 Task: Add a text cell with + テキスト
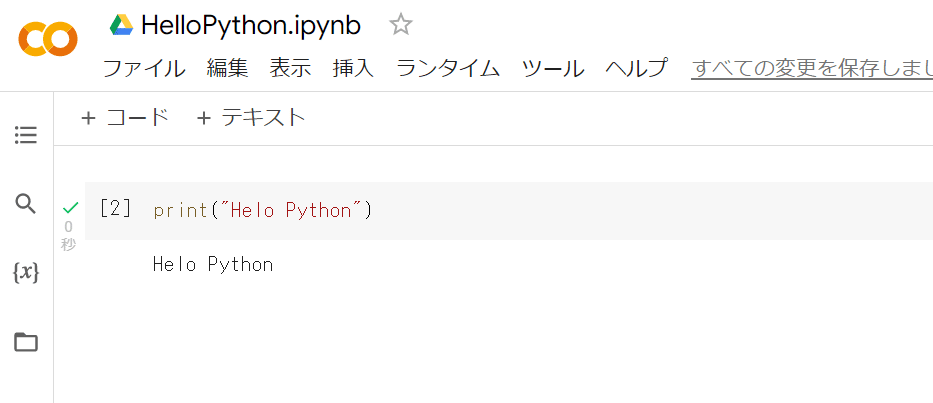[251, 118]
